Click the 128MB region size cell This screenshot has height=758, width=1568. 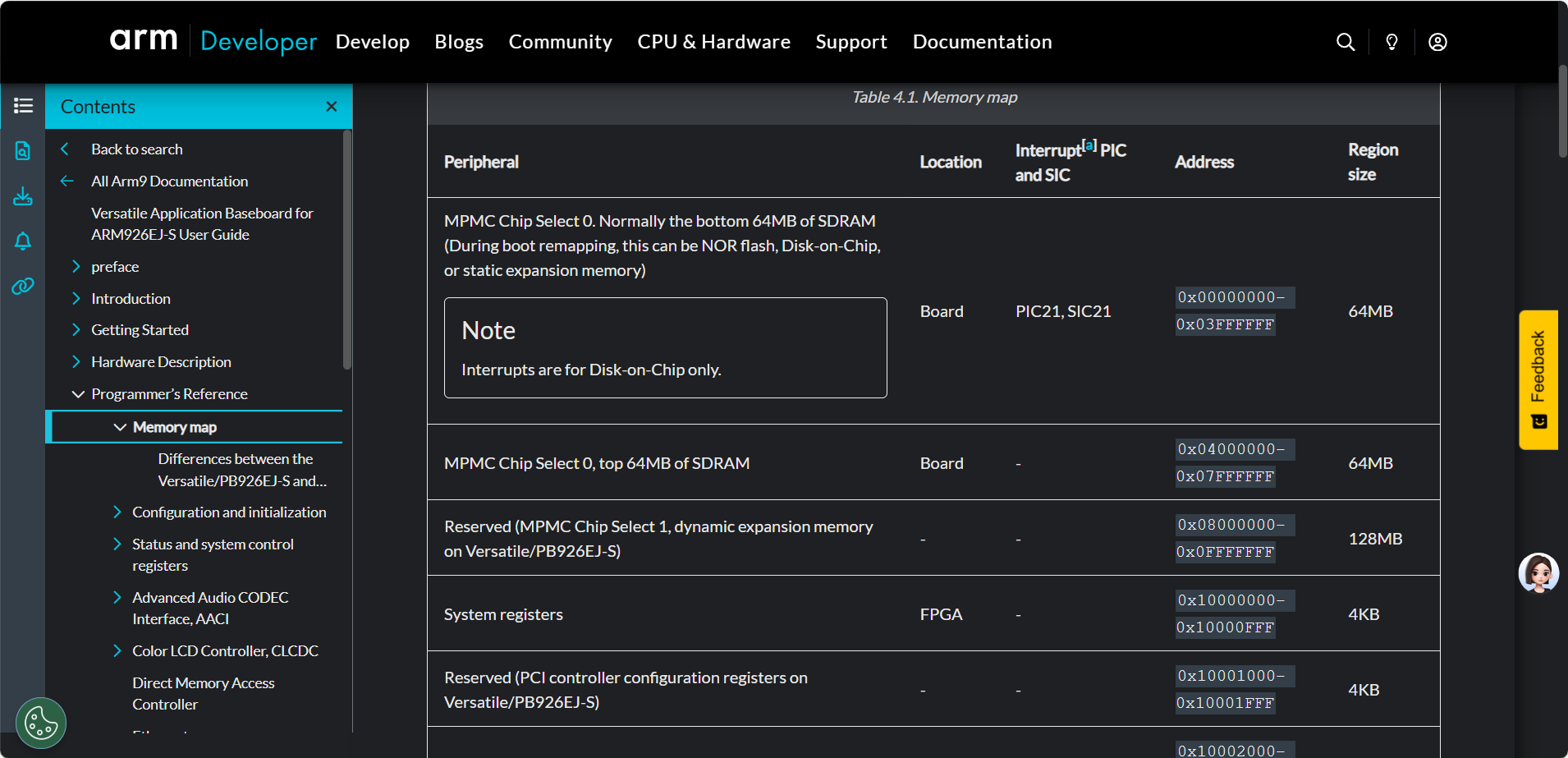1375,539
